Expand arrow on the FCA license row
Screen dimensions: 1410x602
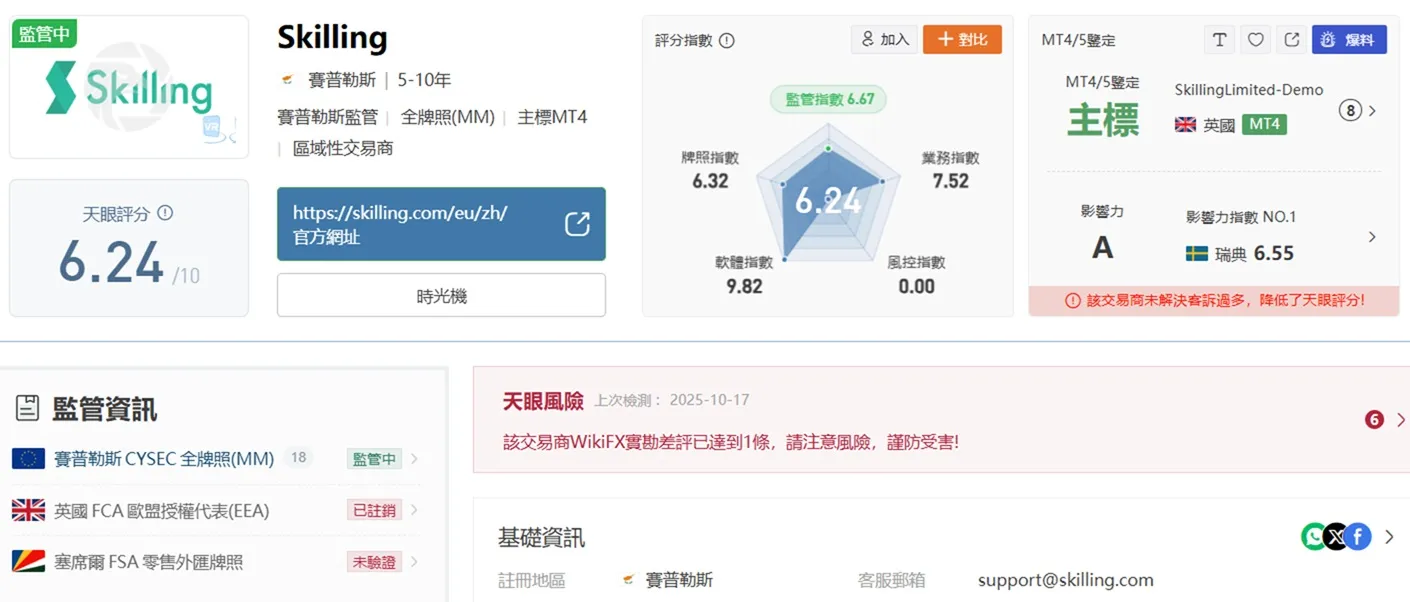coord(414,511)
